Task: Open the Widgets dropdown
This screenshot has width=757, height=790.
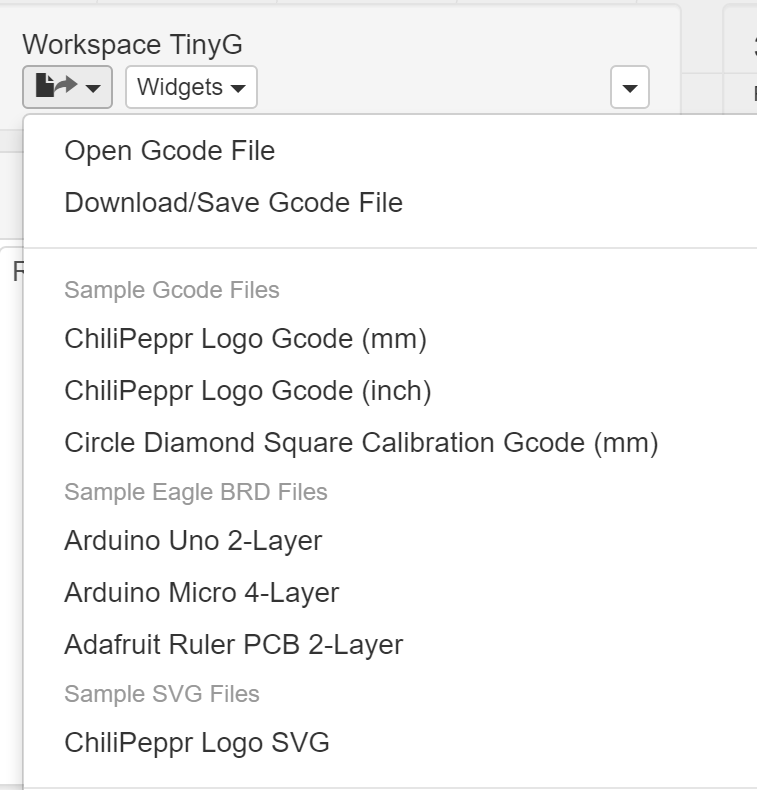Action: coord(191,87)
